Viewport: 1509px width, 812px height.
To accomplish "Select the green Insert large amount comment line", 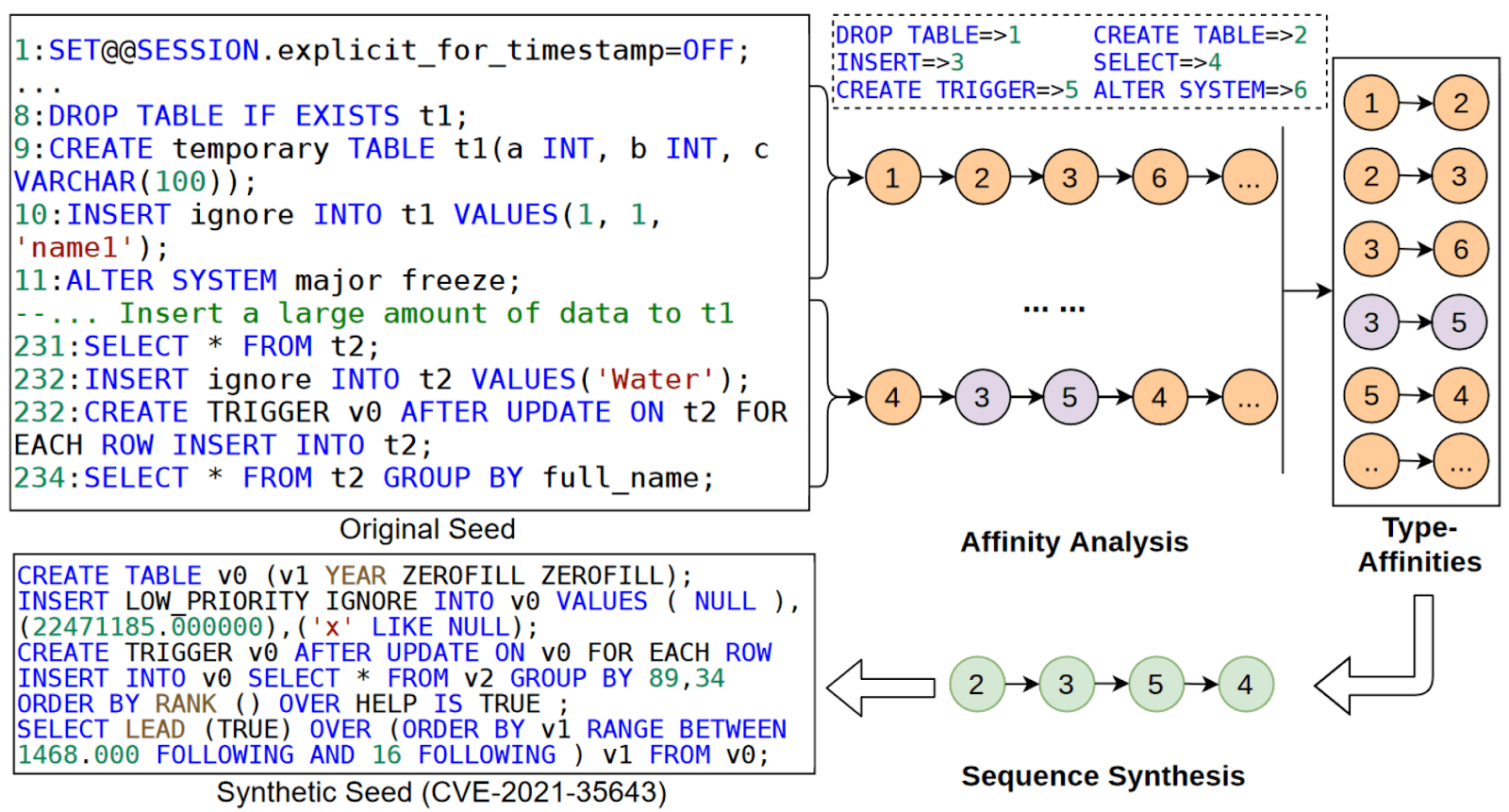I will click(374, 313).
